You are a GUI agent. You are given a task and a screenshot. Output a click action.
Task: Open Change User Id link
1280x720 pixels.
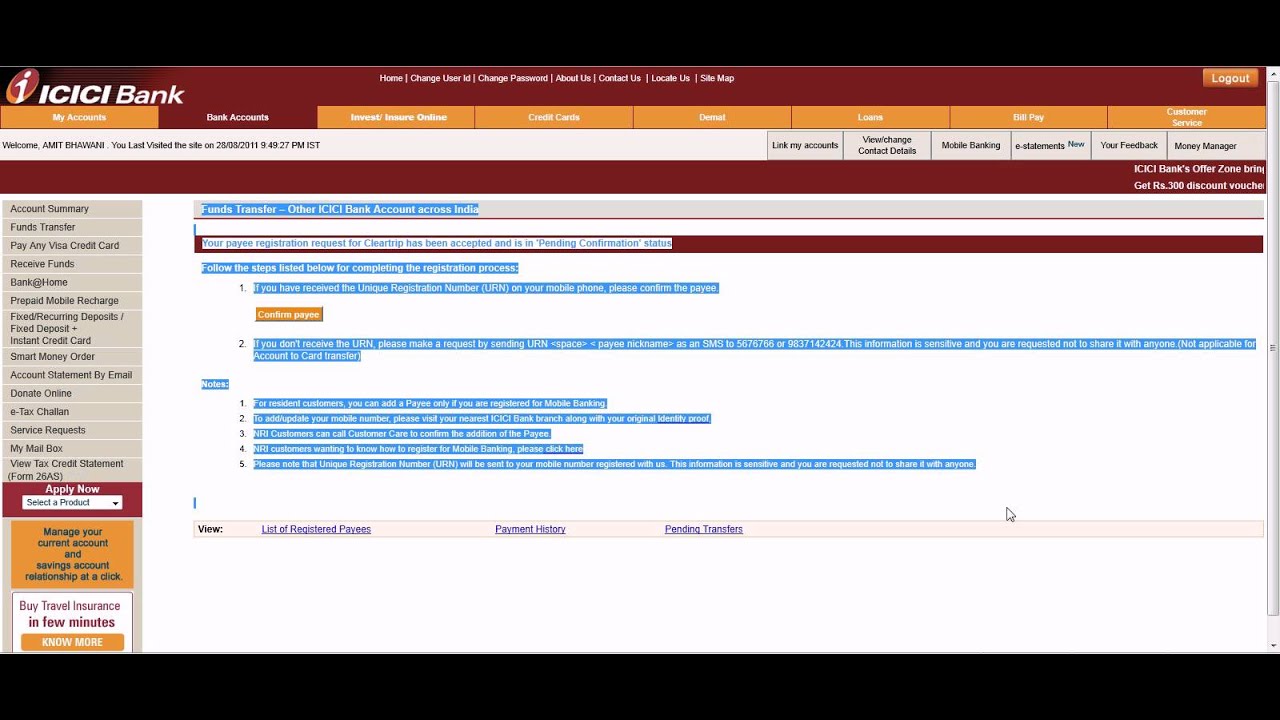coord(440,78)
